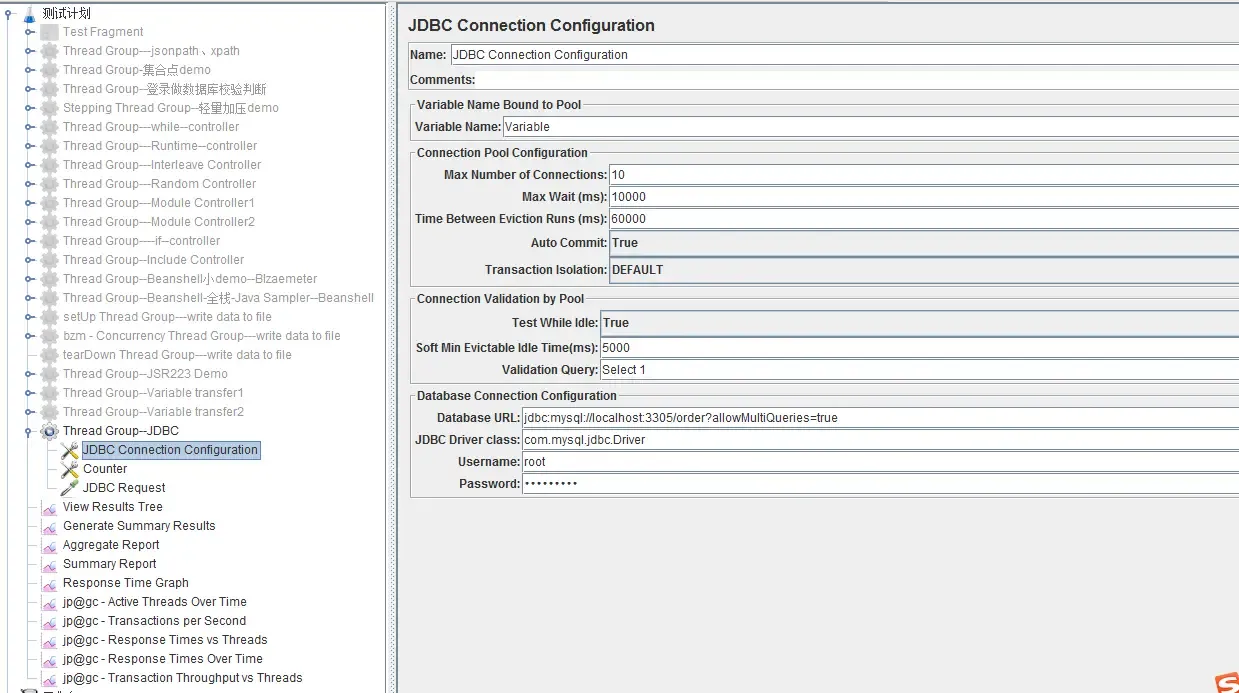Image resolution: width=1239 pixels, height=693 pixels.
Task: Open the Auto Commit dropdown
Action: point(920,243)
